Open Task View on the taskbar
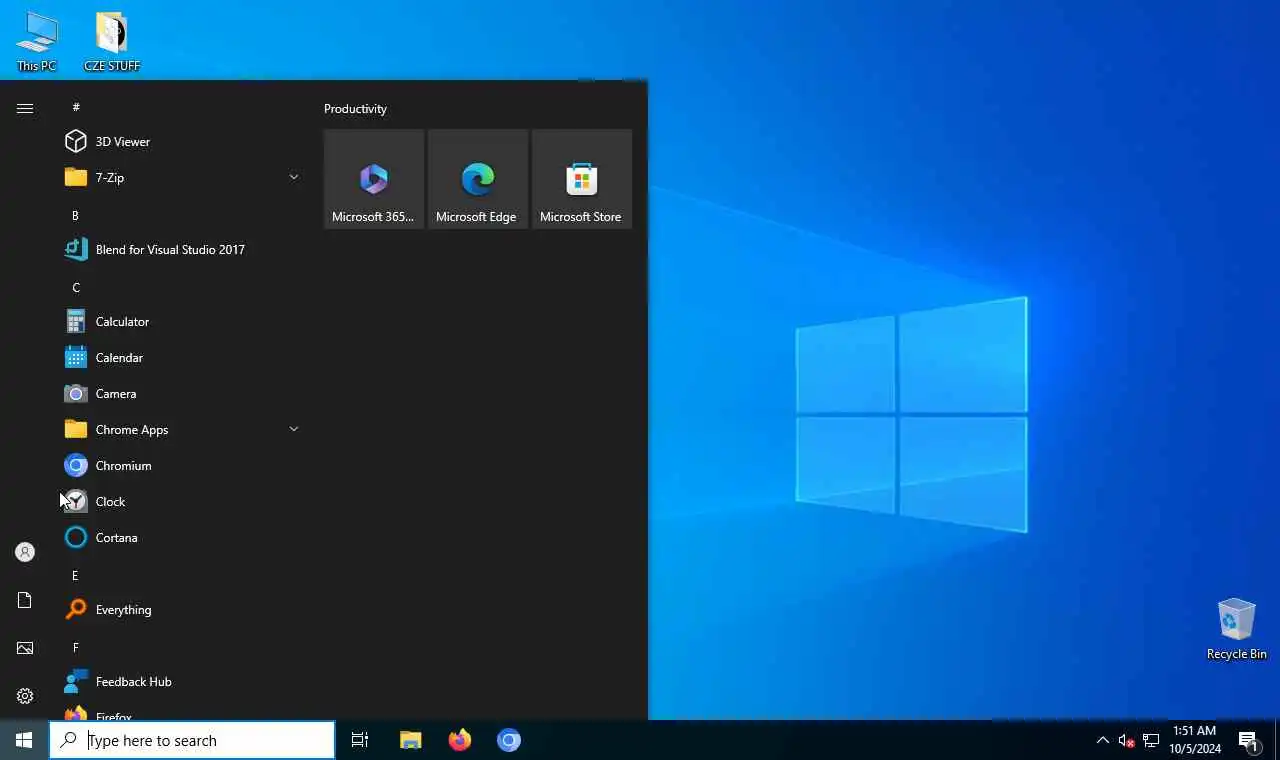1280x760 pixels. click(x=360, y=740)
